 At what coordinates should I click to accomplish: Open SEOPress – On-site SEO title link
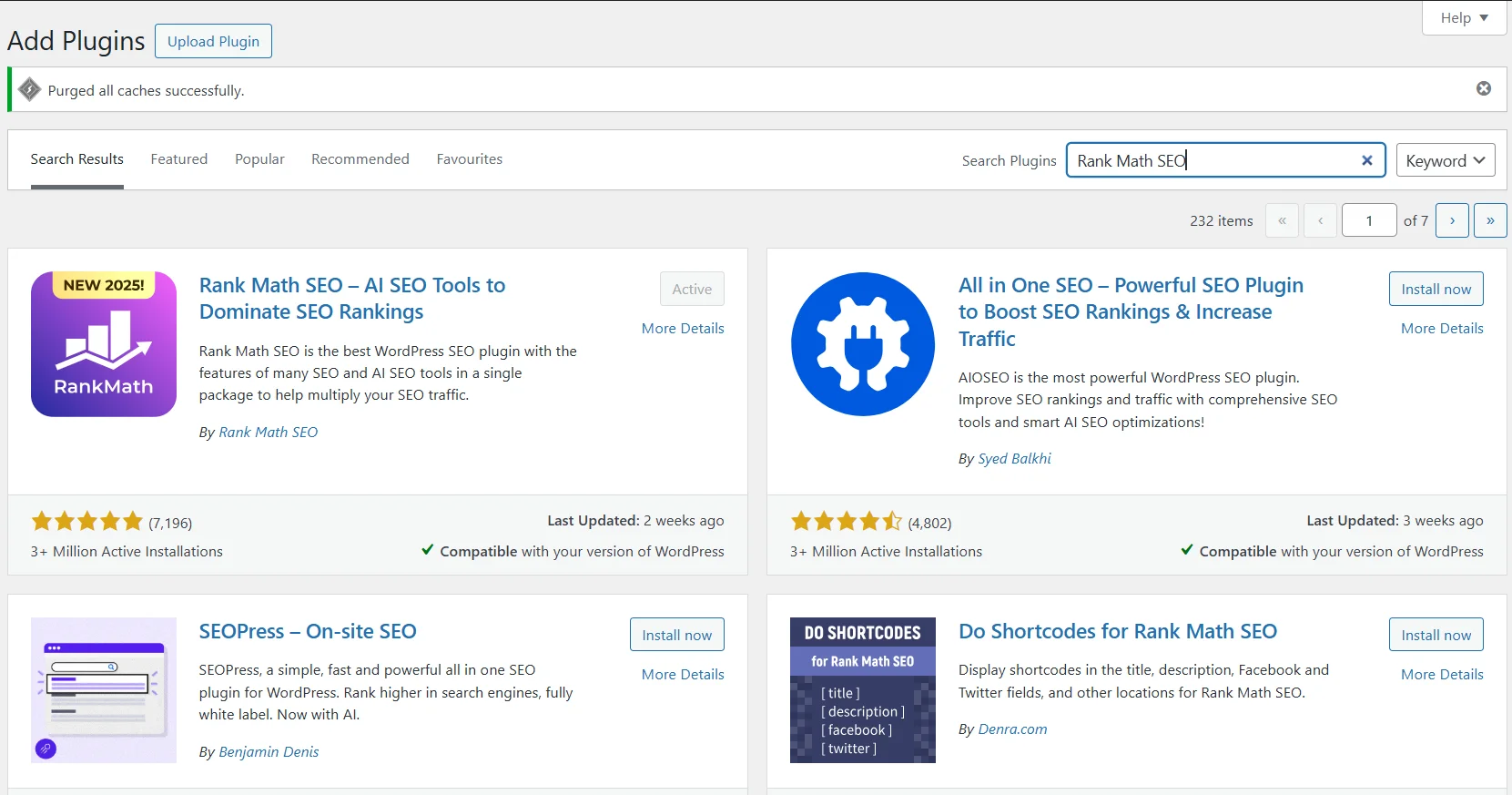(x=308, y=631)
